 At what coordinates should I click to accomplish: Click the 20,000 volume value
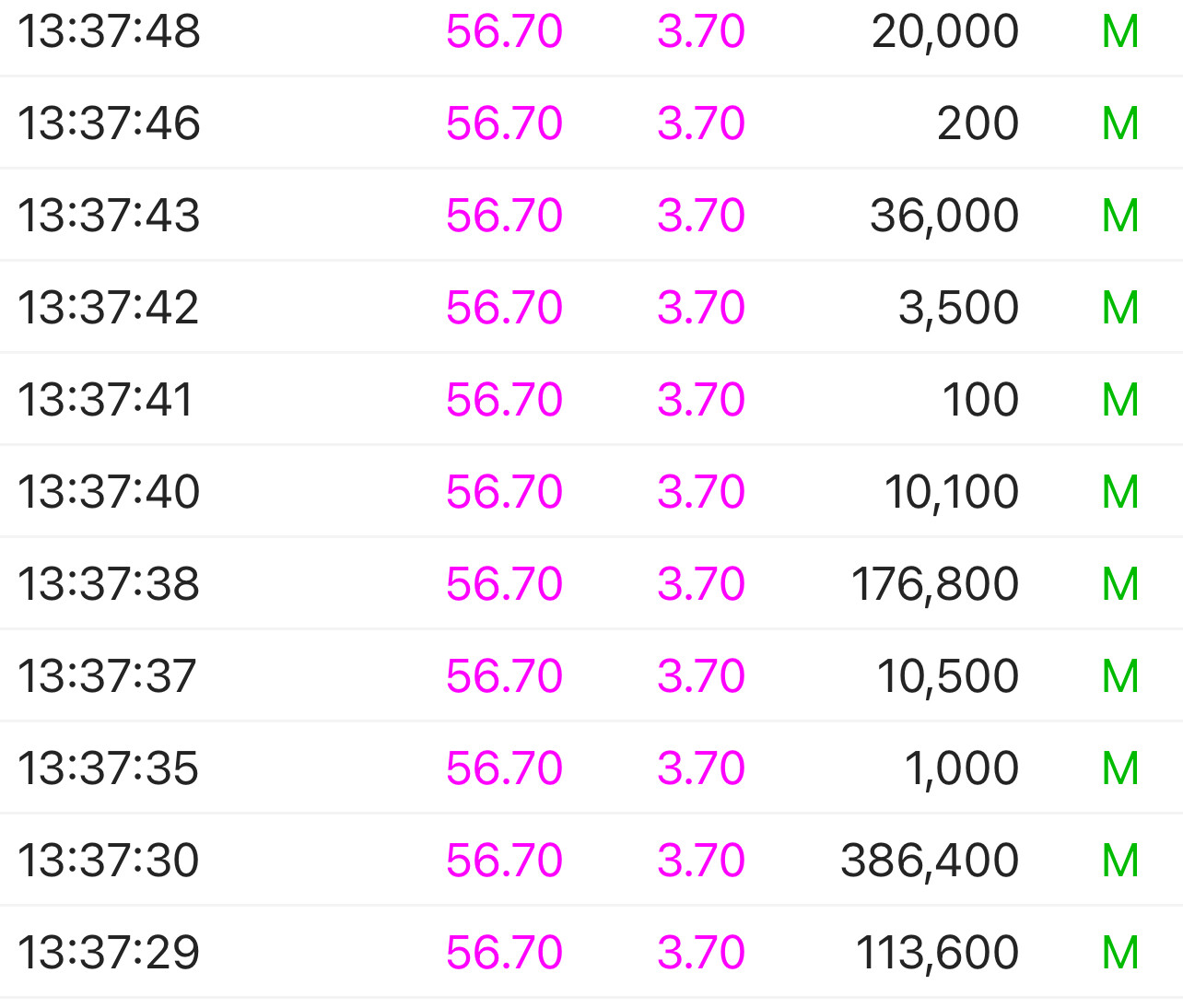coord(944,31)
